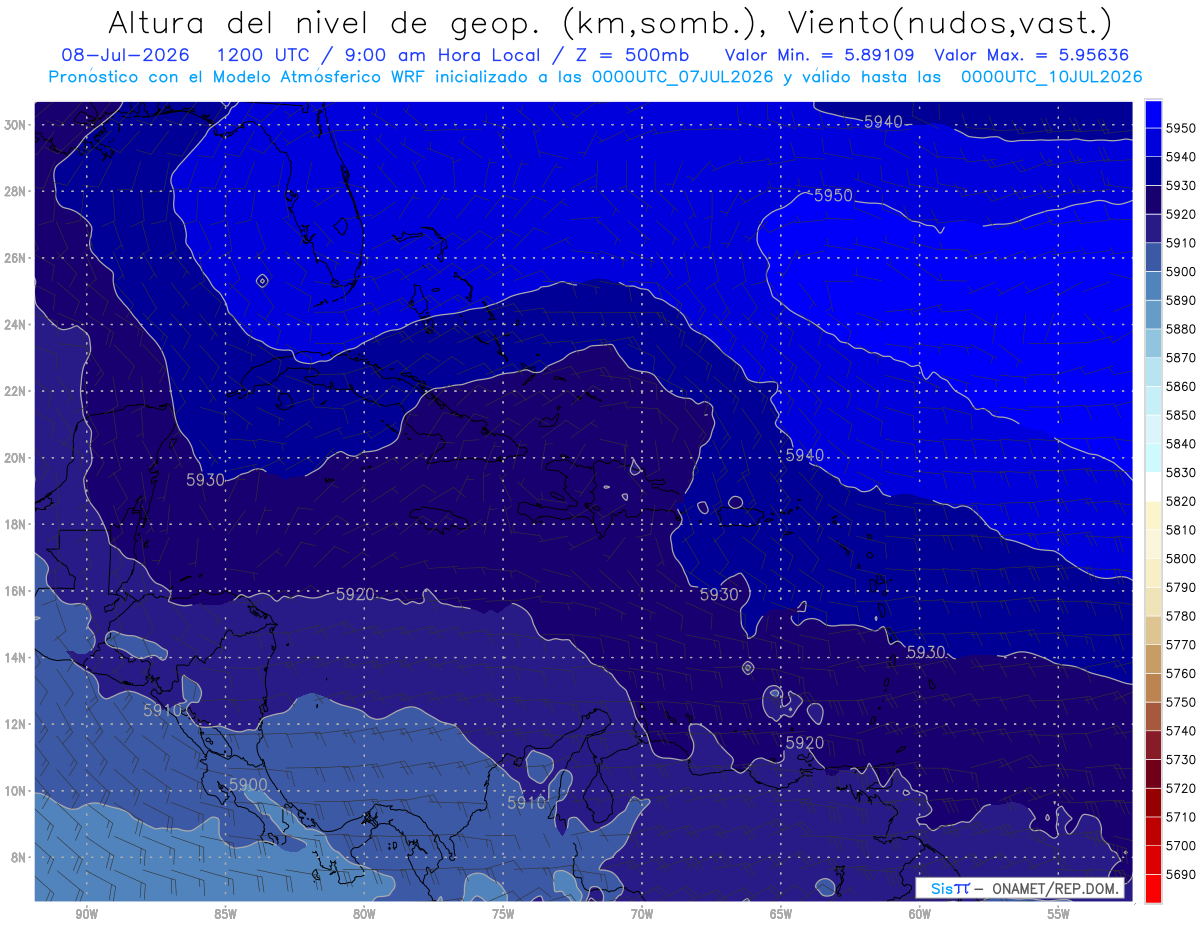
Task: Click the 24N latitude tick label
Action: point(14,325)
